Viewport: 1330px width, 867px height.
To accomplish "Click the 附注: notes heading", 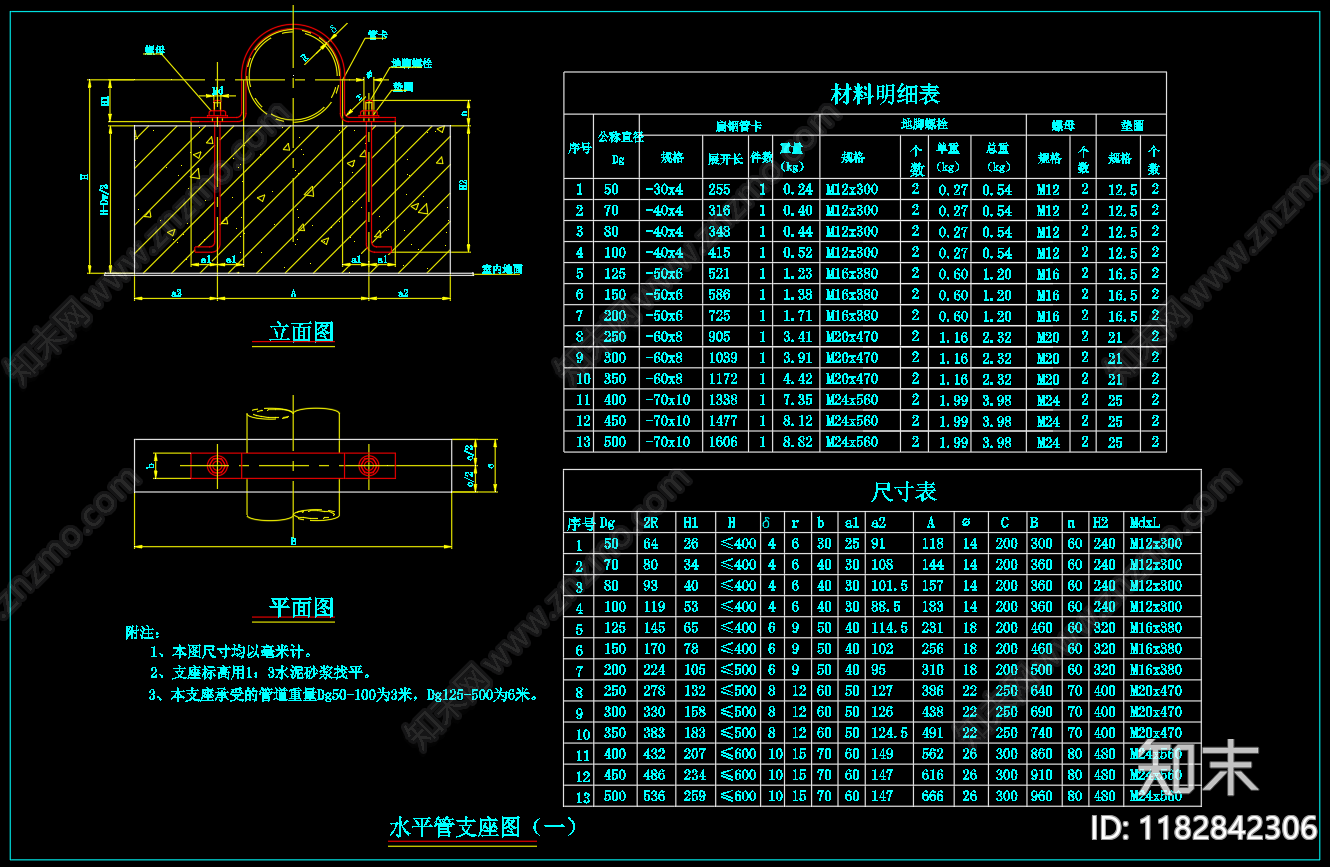I will coord(142,633).
